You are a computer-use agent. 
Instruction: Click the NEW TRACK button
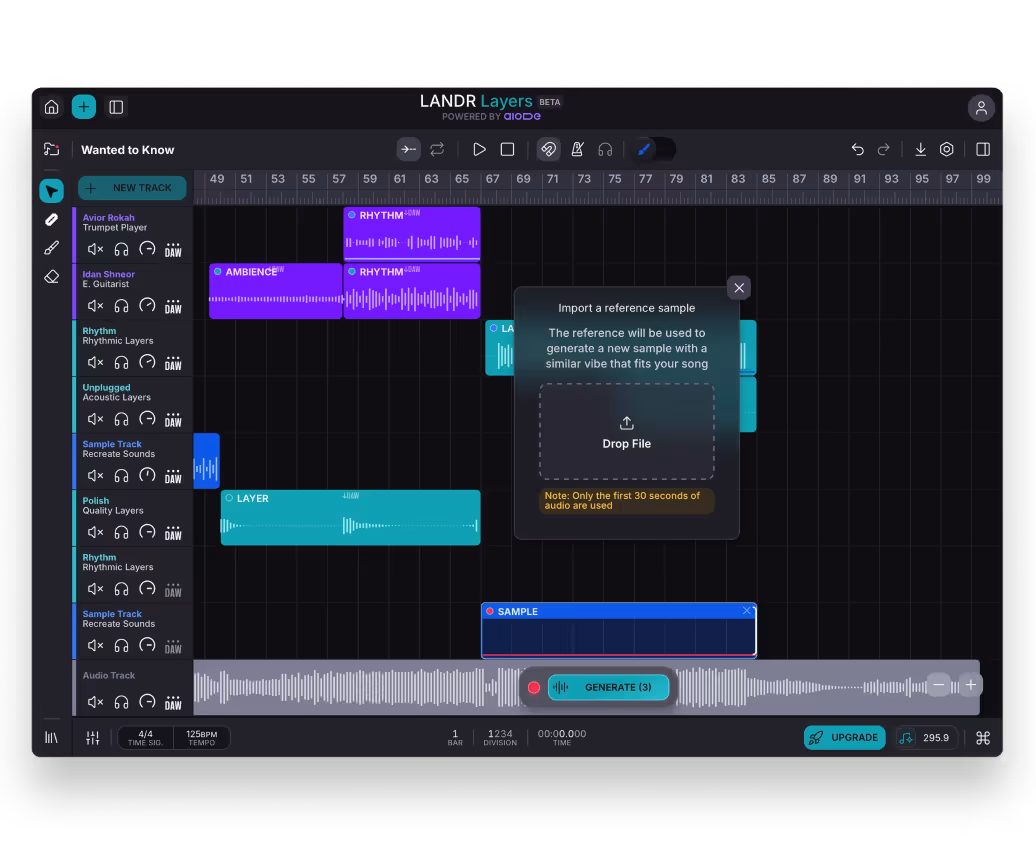click(x=132, y=188)
